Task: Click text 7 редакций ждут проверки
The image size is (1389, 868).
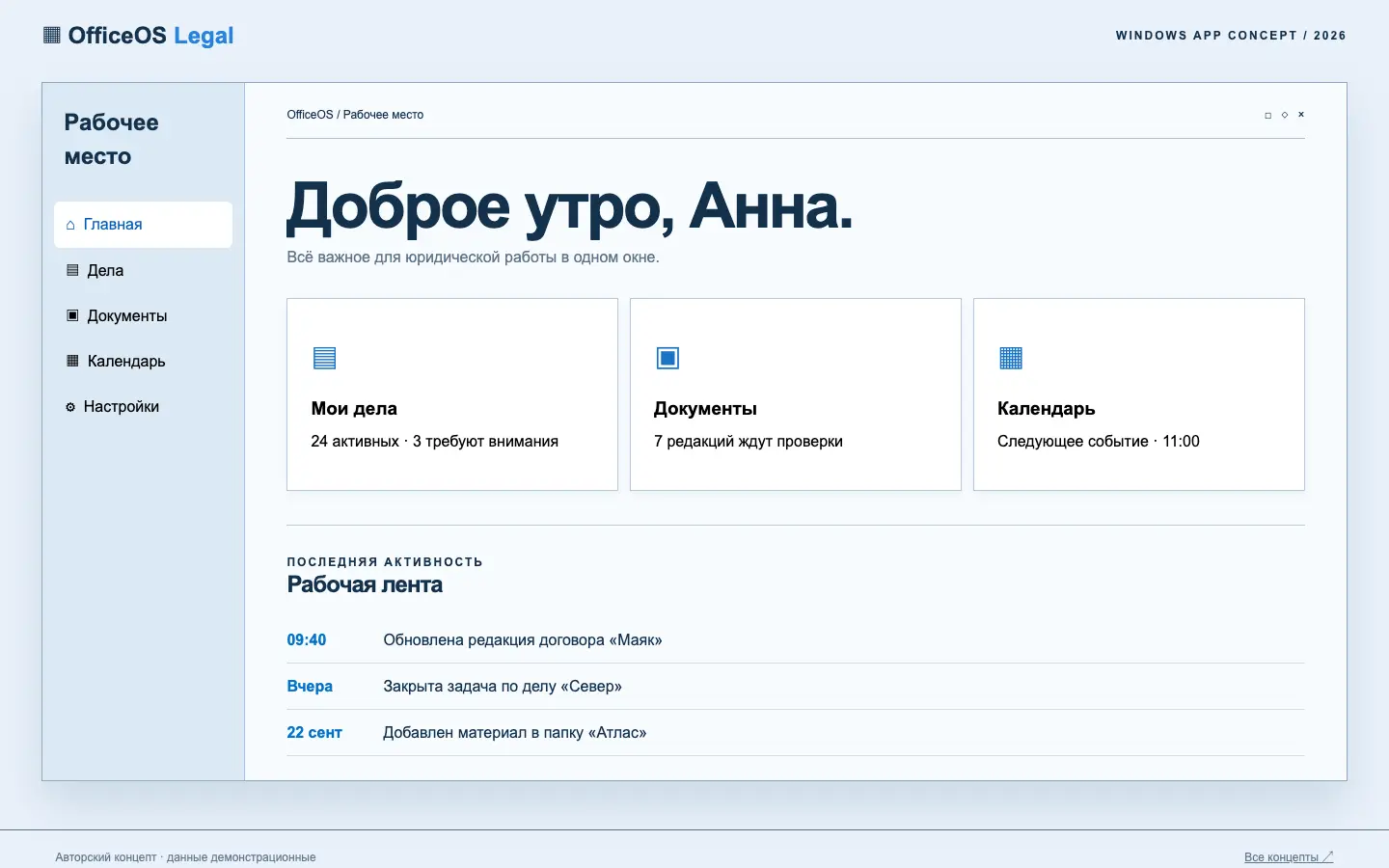Action: point(749,441)
